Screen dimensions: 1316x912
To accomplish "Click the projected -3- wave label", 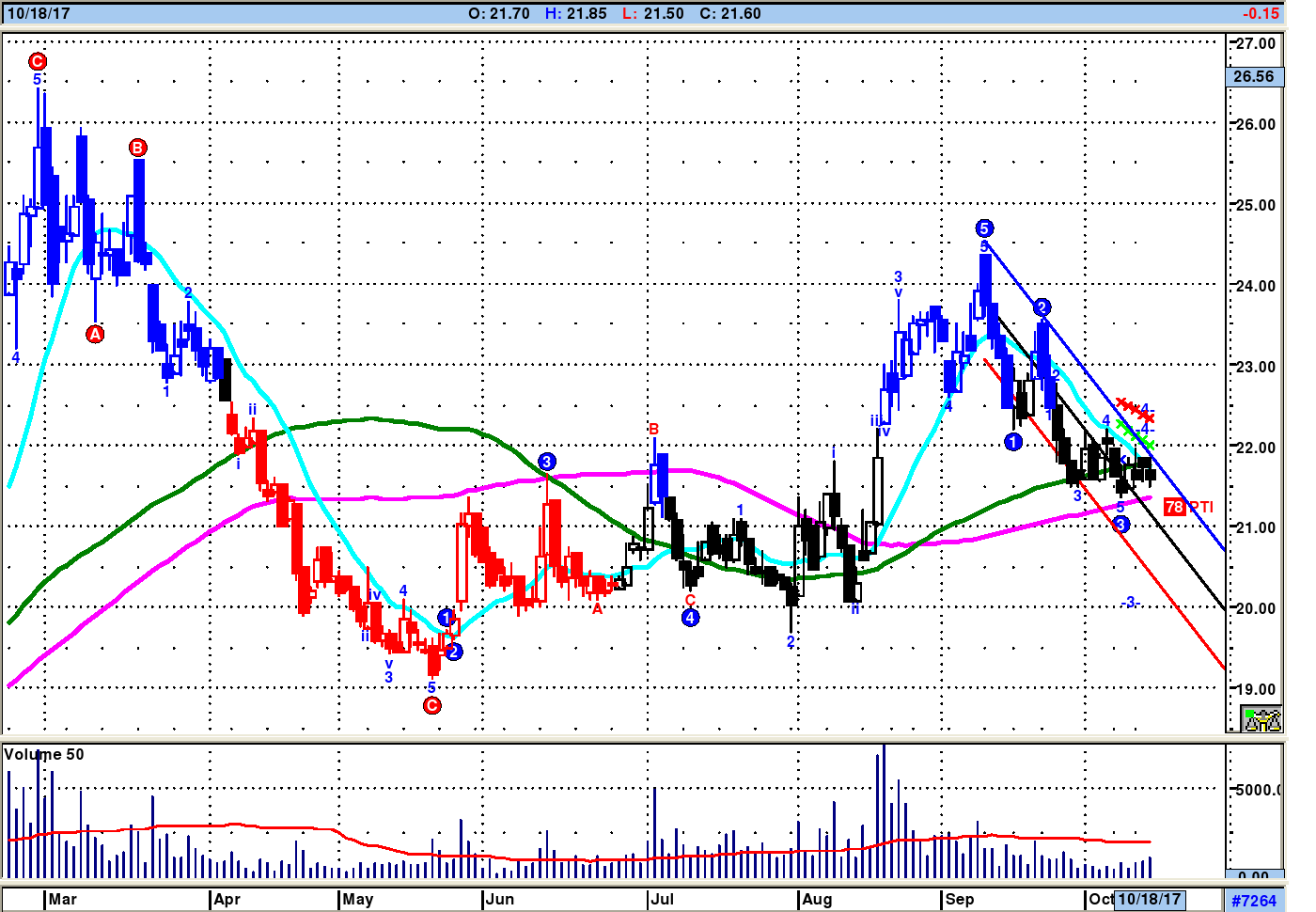I will [x=1131, y=602].
